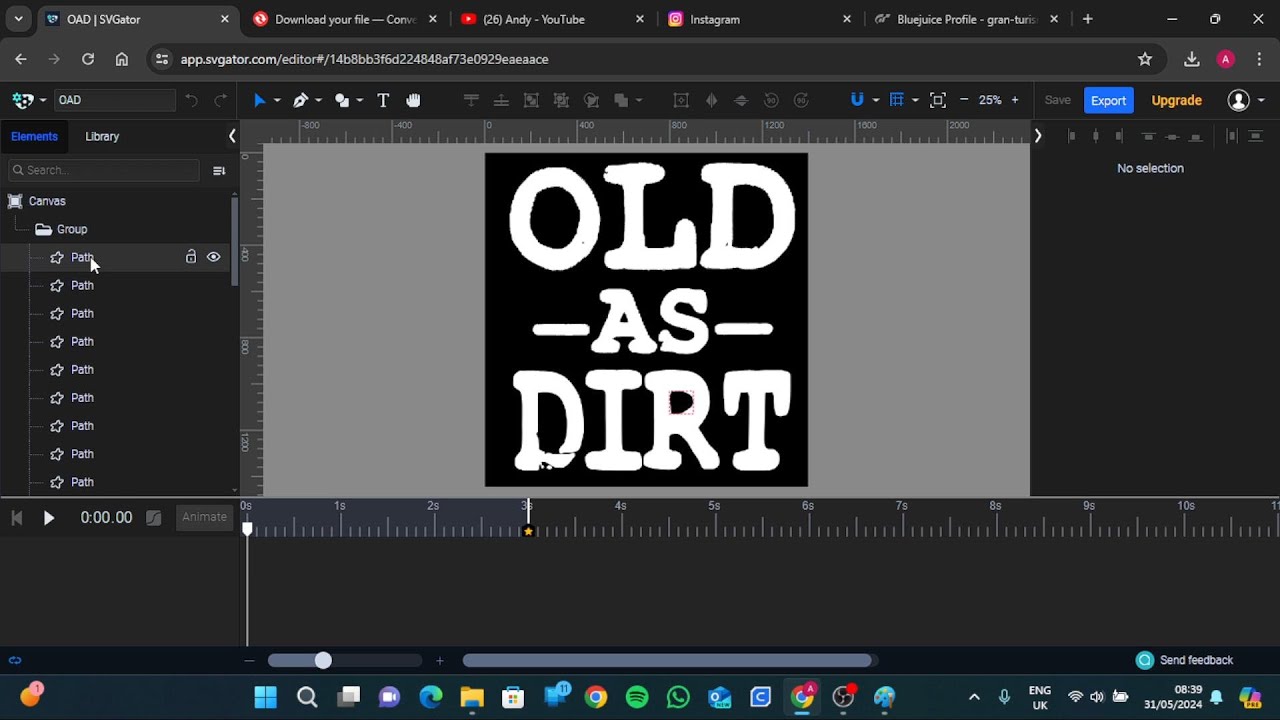
Task: Click the zoom in plus beside 25%
Action: pyautogui.click(x=1015, y=100)
